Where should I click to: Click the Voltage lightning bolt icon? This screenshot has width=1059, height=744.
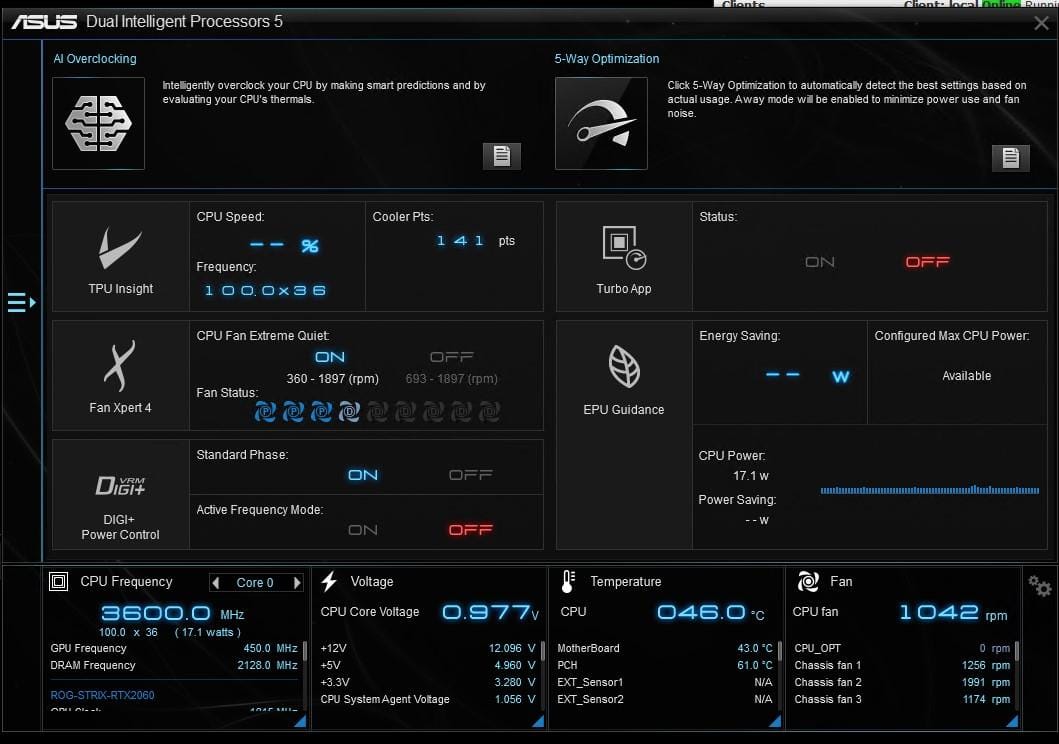pyautogui.click(x=329, y=581)
